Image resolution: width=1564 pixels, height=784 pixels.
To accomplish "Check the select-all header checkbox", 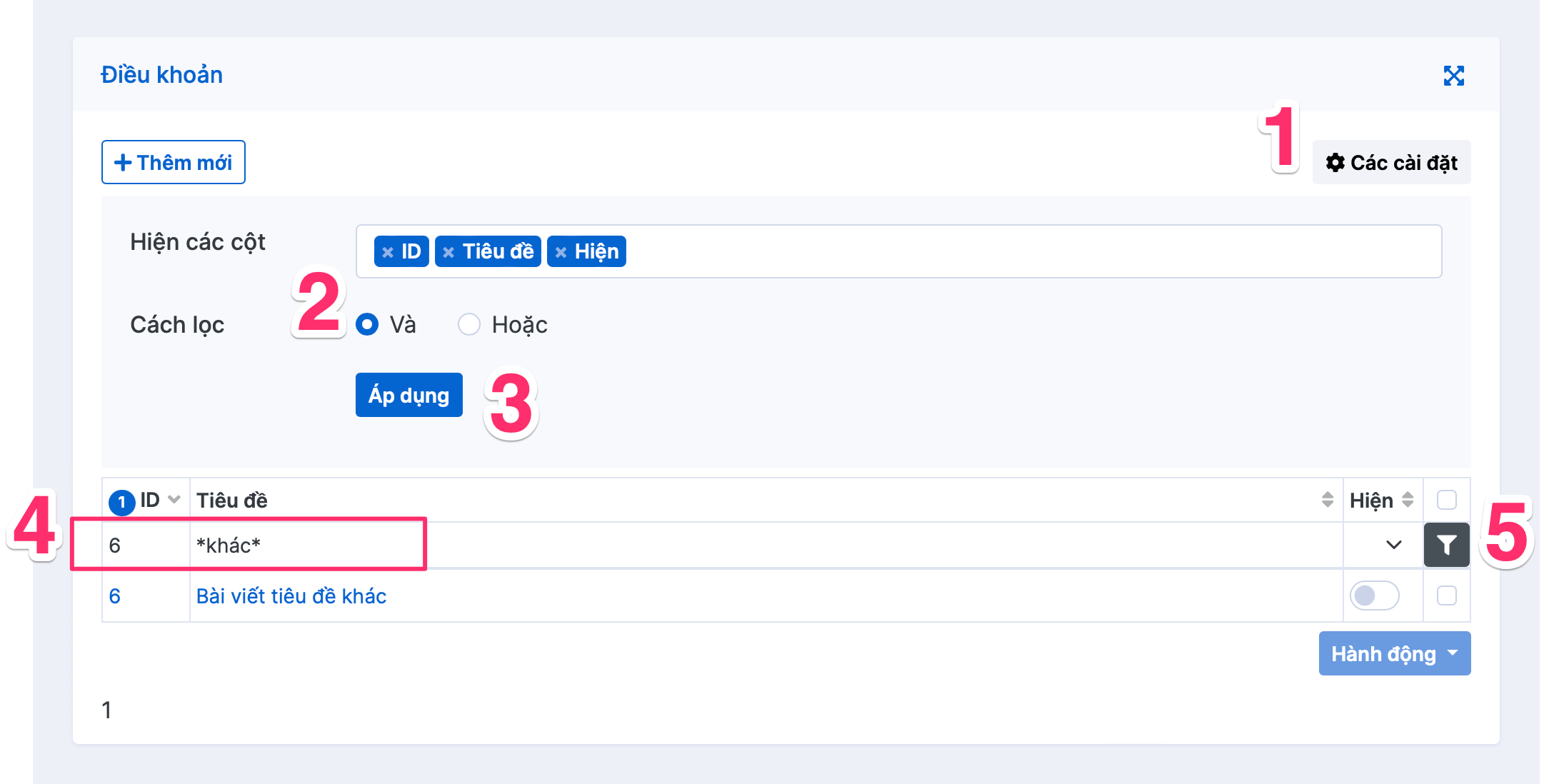I will [1446, 500].
